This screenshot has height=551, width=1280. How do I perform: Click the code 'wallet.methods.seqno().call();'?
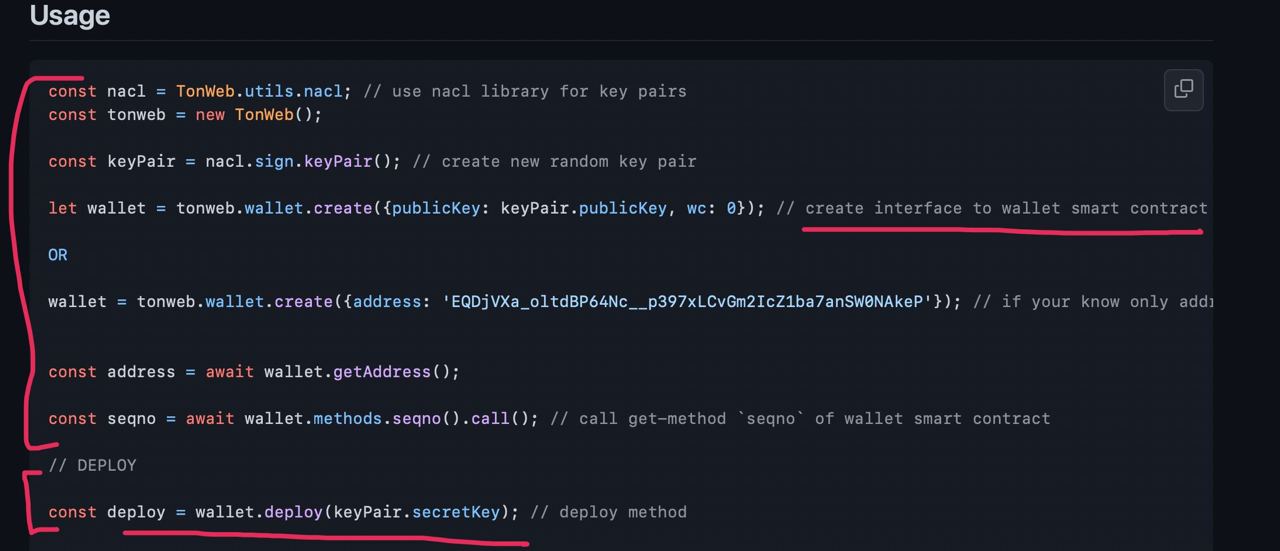[392, 418]
